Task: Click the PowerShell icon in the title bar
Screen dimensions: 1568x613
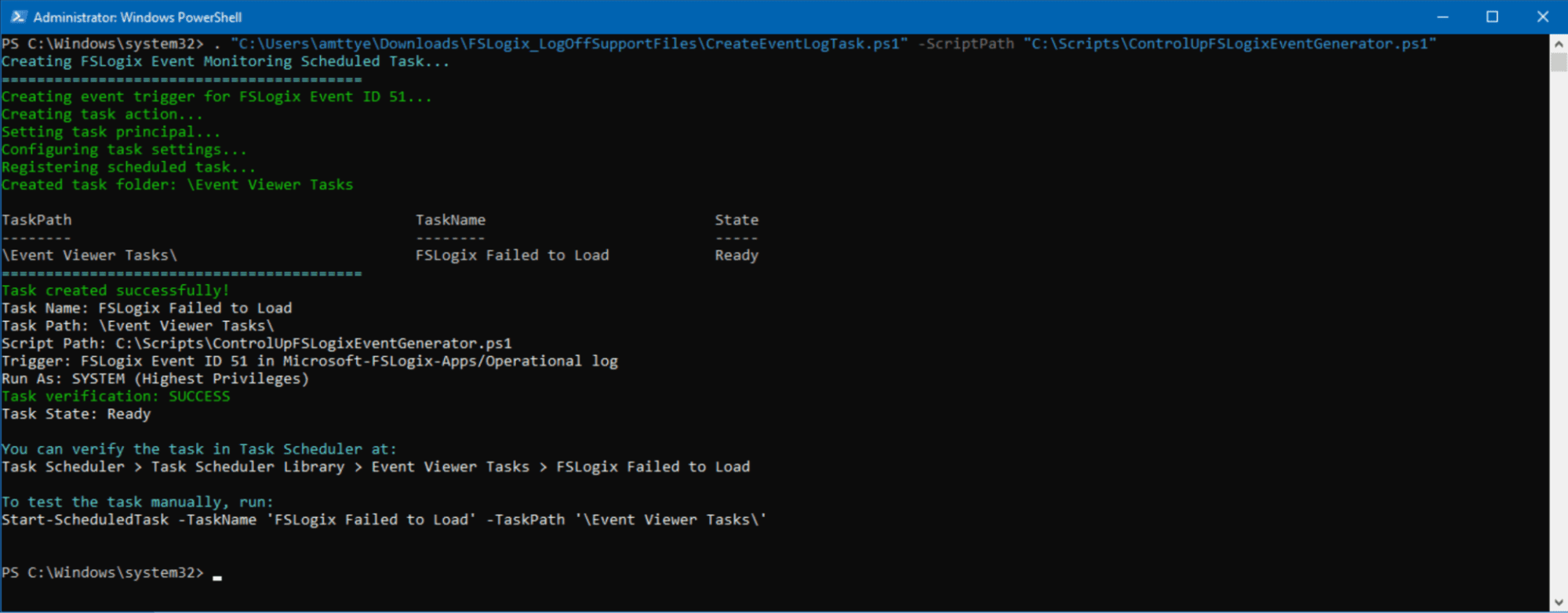Action: [18, 16]
